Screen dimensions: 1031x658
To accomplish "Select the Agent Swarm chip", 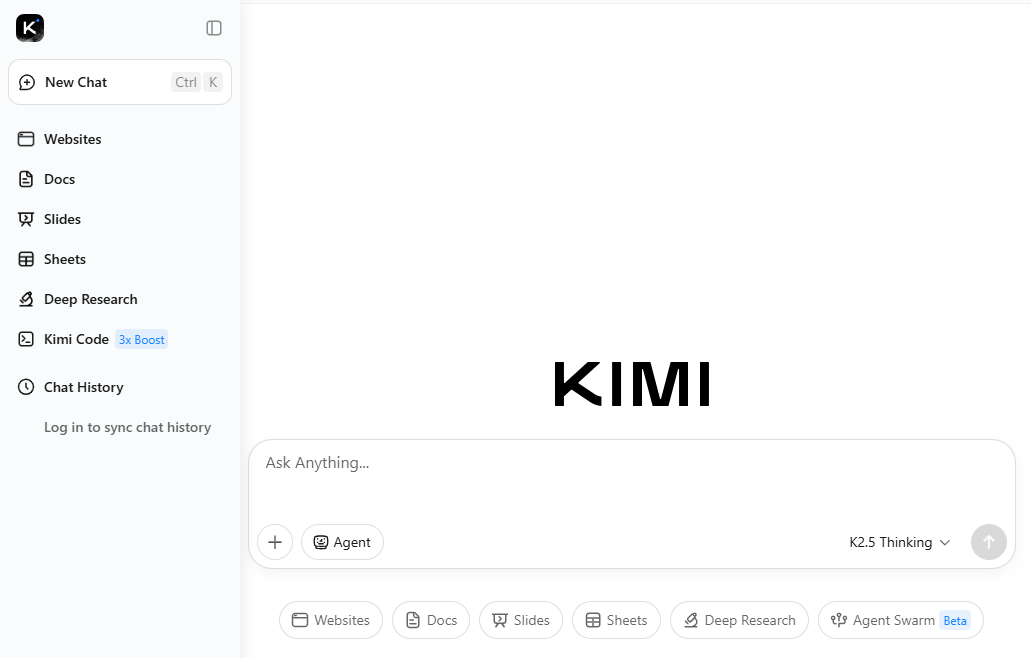I will click(x=901, y=621).
